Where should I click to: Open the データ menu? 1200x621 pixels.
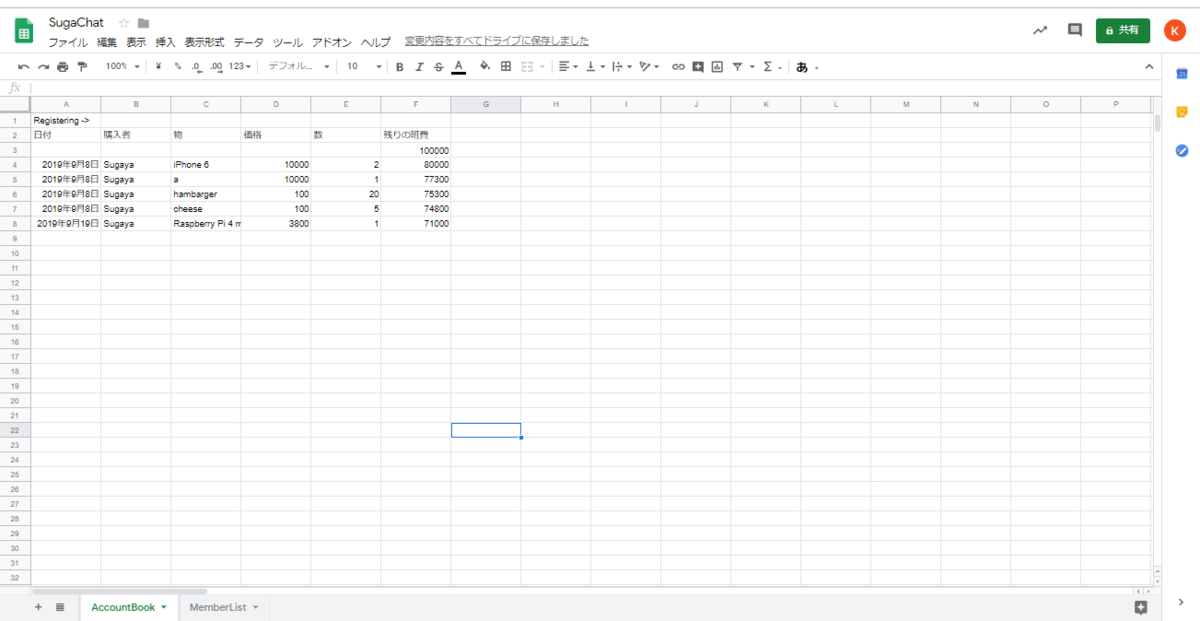(x=249, y=42)
